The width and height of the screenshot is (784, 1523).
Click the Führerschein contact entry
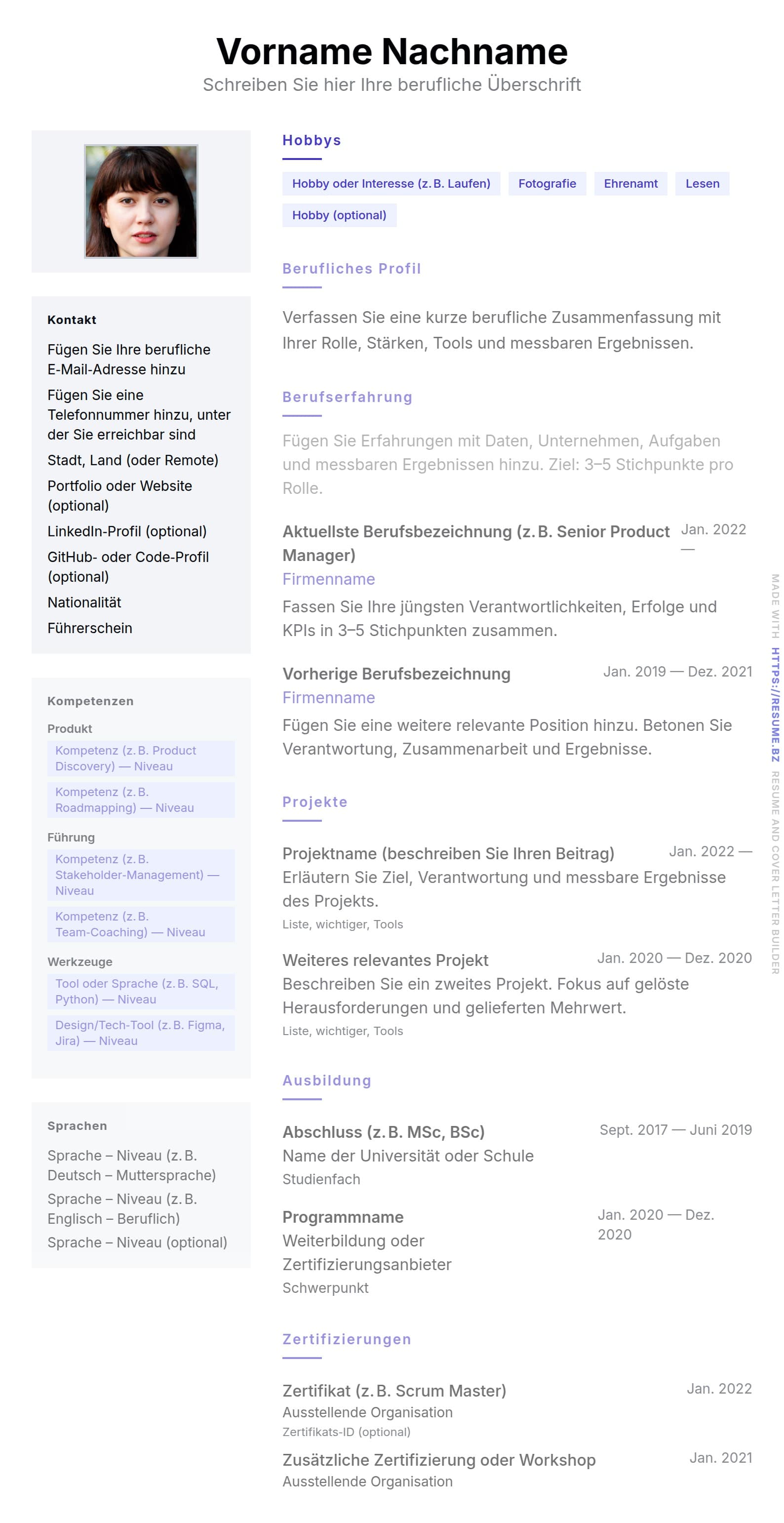click(90, 628)
